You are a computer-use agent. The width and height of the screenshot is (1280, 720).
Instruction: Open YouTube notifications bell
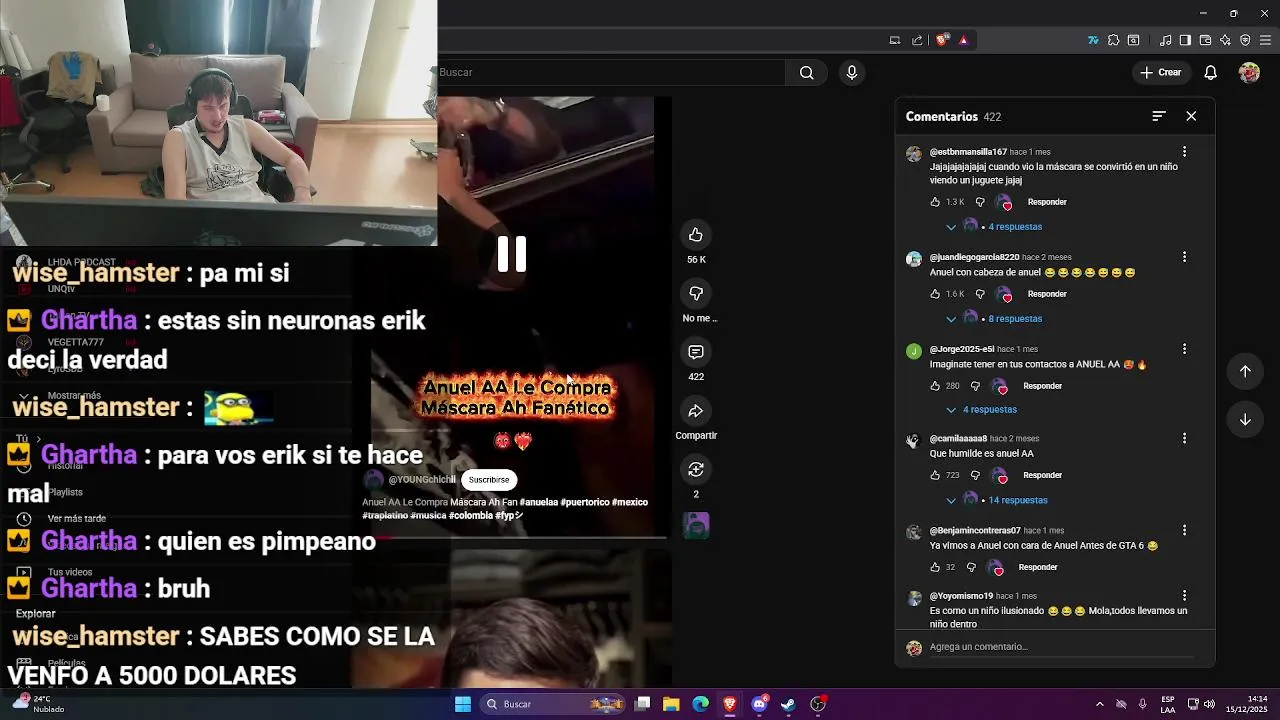click(x=1210, y=72)
